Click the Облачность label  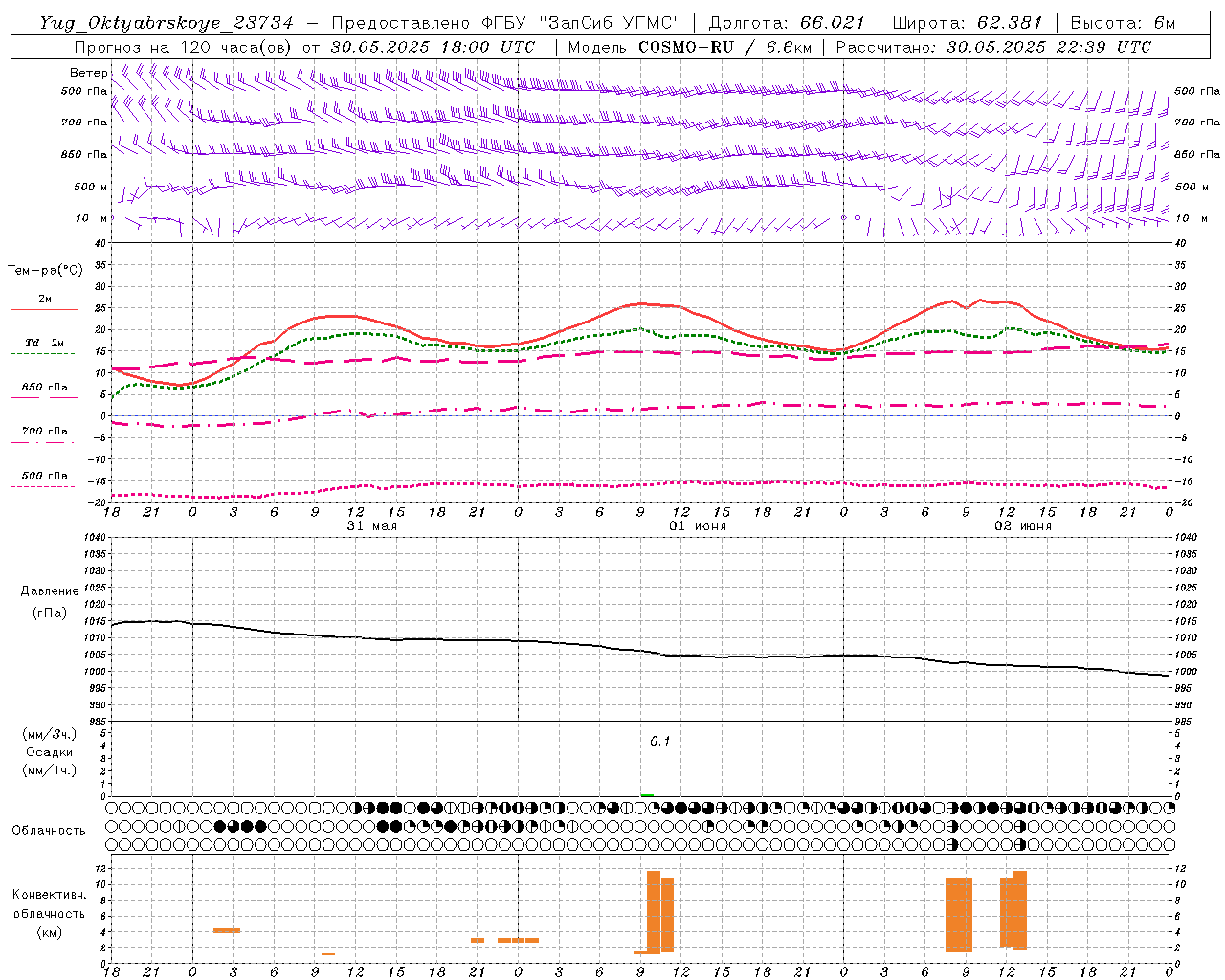(x=49, y=830)
